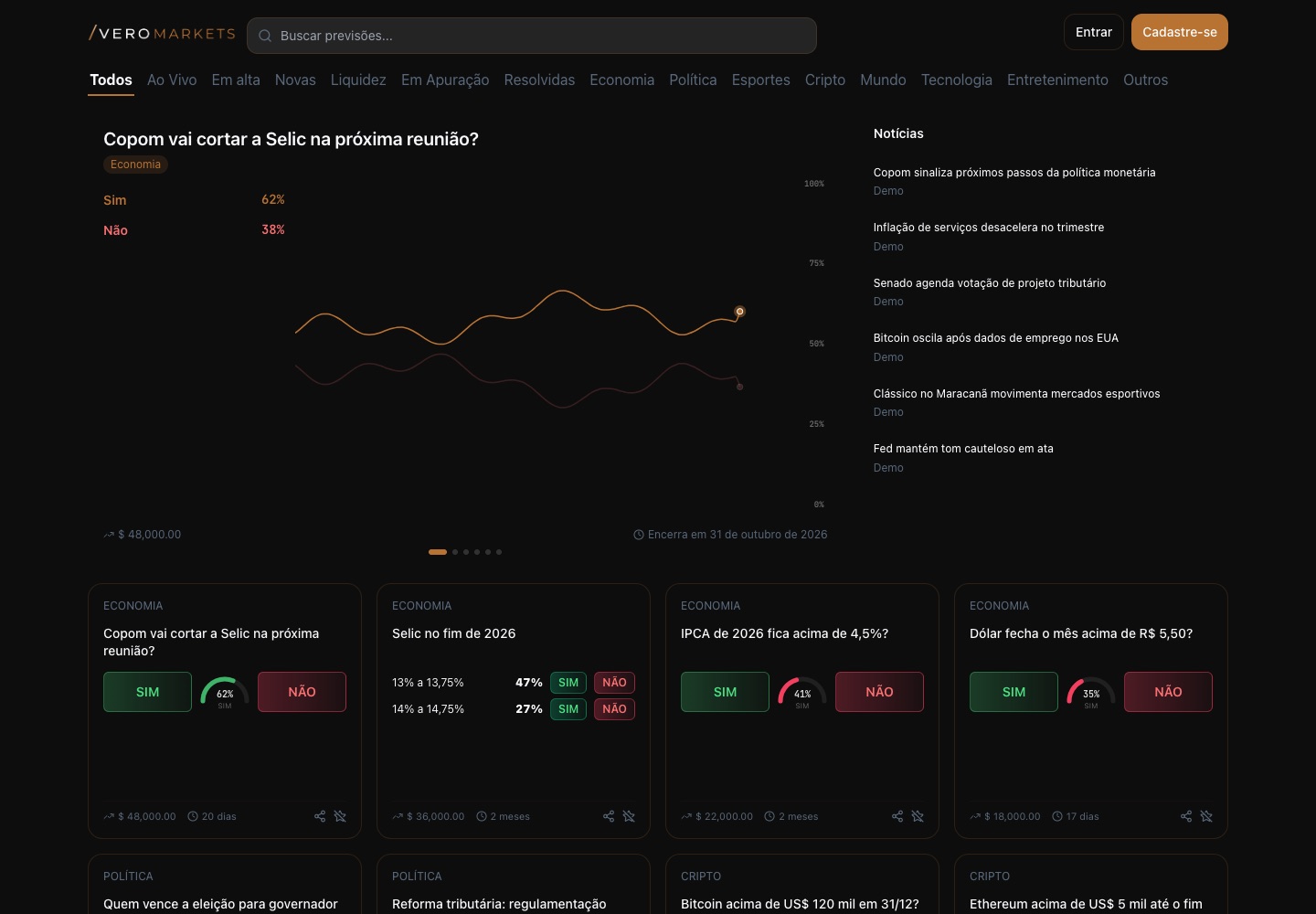
Task: Click the clock icon next to '17 dias'
Action: (x=1057, y=816)
